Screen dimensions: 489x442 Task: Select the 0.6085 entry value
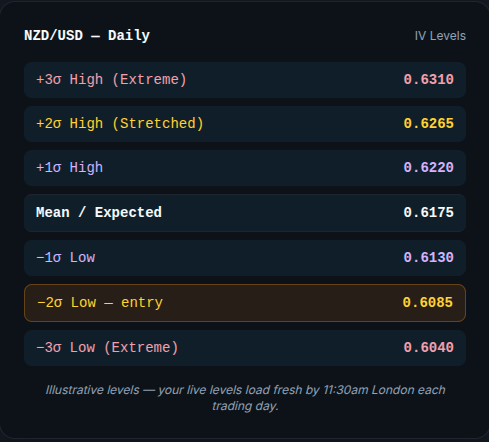click(x=428, y=303)
